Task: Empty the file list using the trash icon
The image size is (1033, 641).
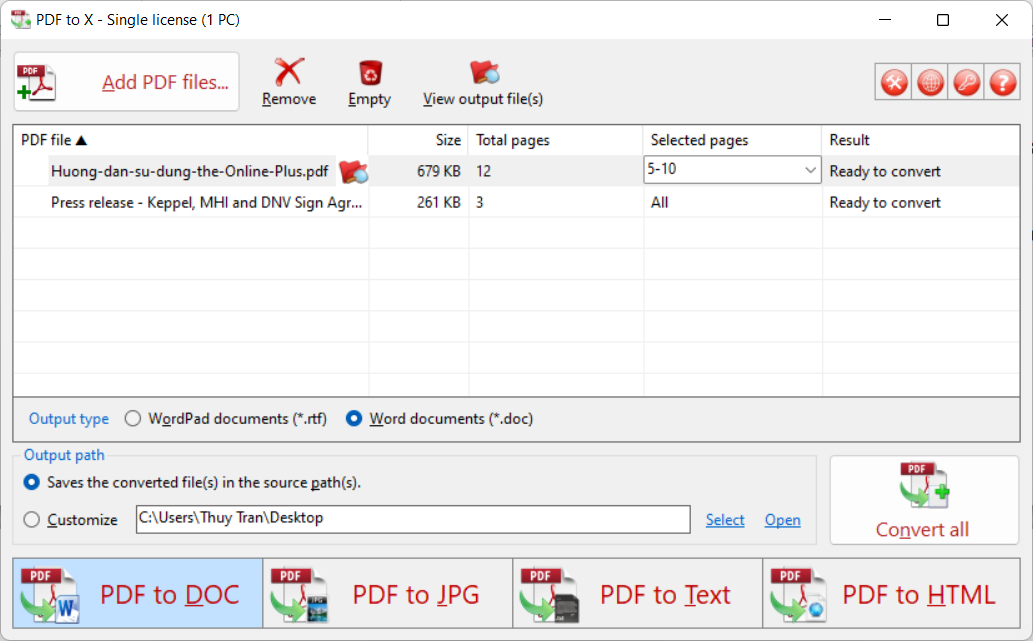Action: 369,70
